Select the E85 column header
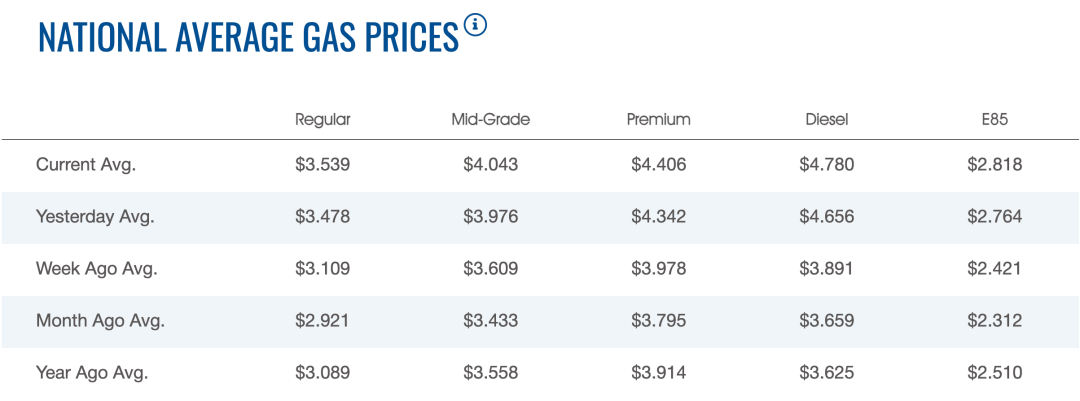This screenshot has height=401, width=1080. pos(995,119)
